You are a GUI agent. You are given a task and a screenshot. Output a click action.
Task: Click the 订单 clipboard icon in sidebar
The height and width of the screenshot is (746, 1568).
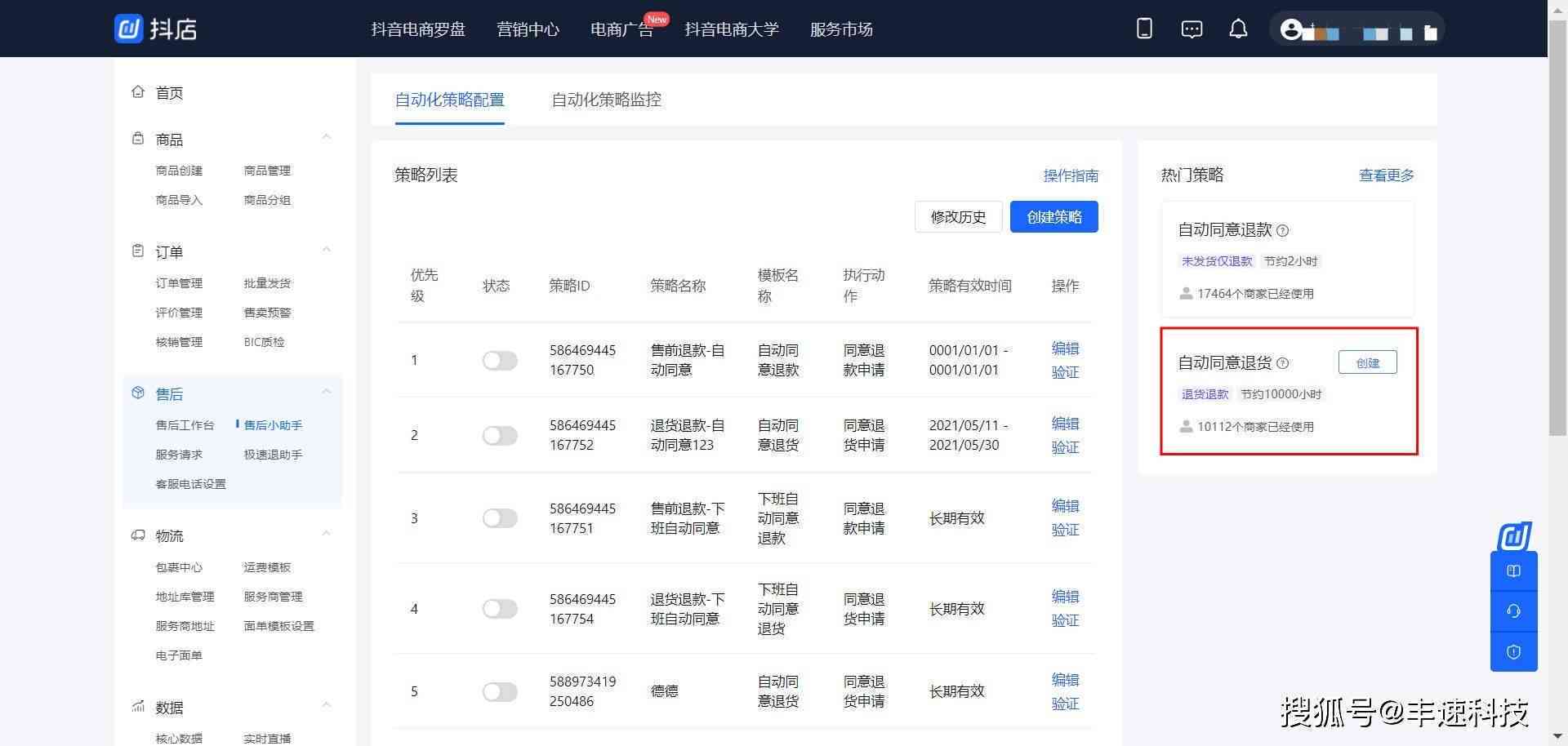[138, 251]
